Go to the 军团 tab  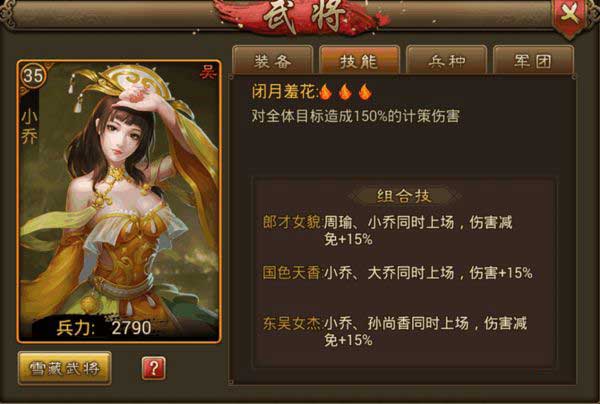click(533, 60)
